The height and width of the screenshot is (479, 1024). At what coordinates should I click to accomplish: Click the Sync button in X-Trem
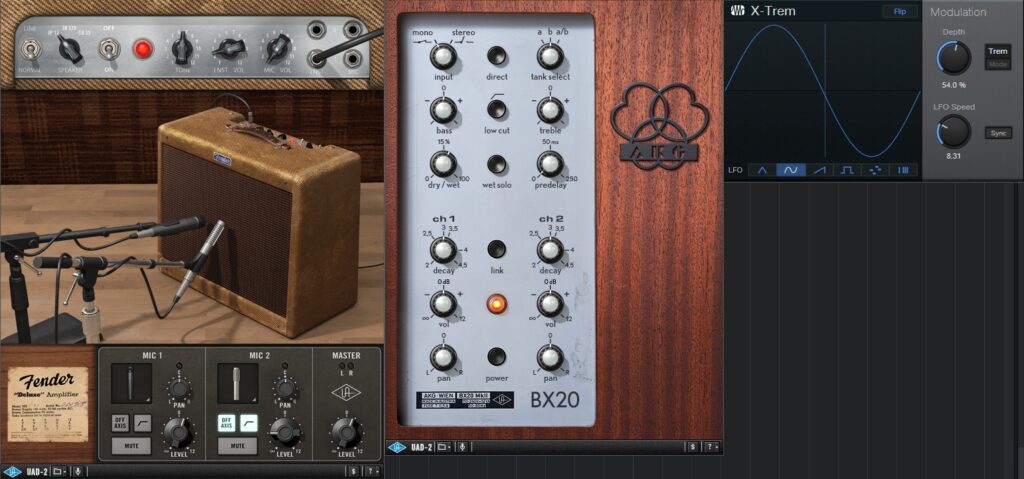click(x=998, y=133)
